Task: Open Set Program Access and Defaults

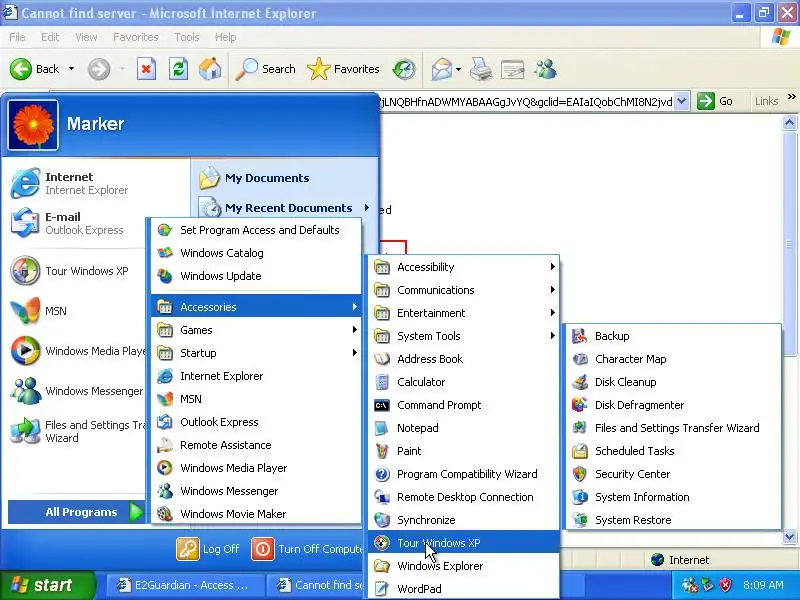Action: [x=256, y=230]
